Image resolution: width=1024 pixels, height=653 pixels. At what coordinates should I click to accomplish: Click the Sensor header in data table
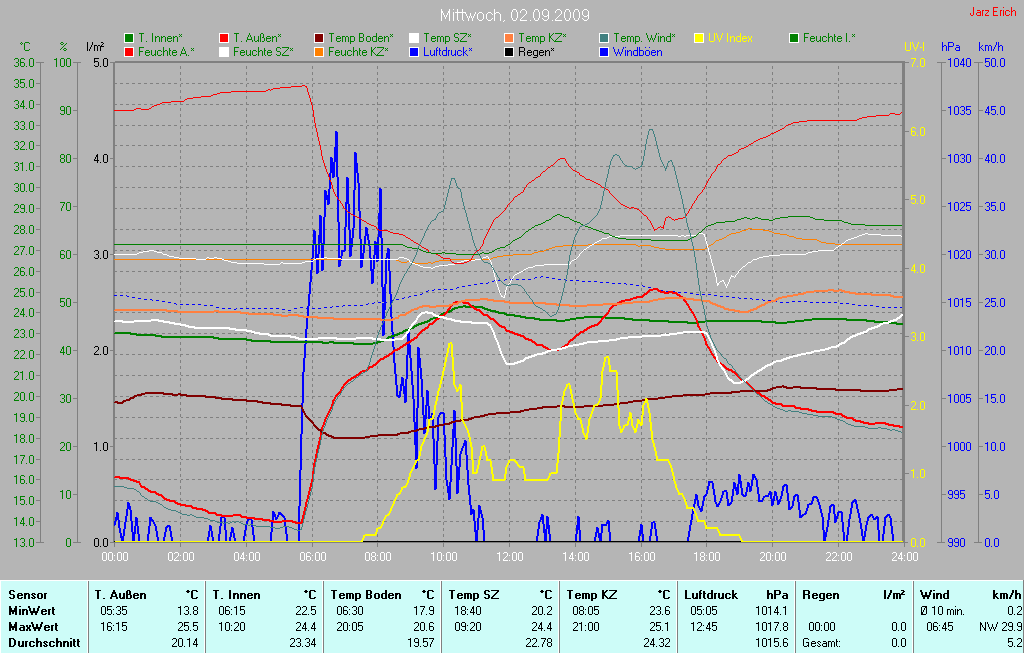click(x=28, y=595)
